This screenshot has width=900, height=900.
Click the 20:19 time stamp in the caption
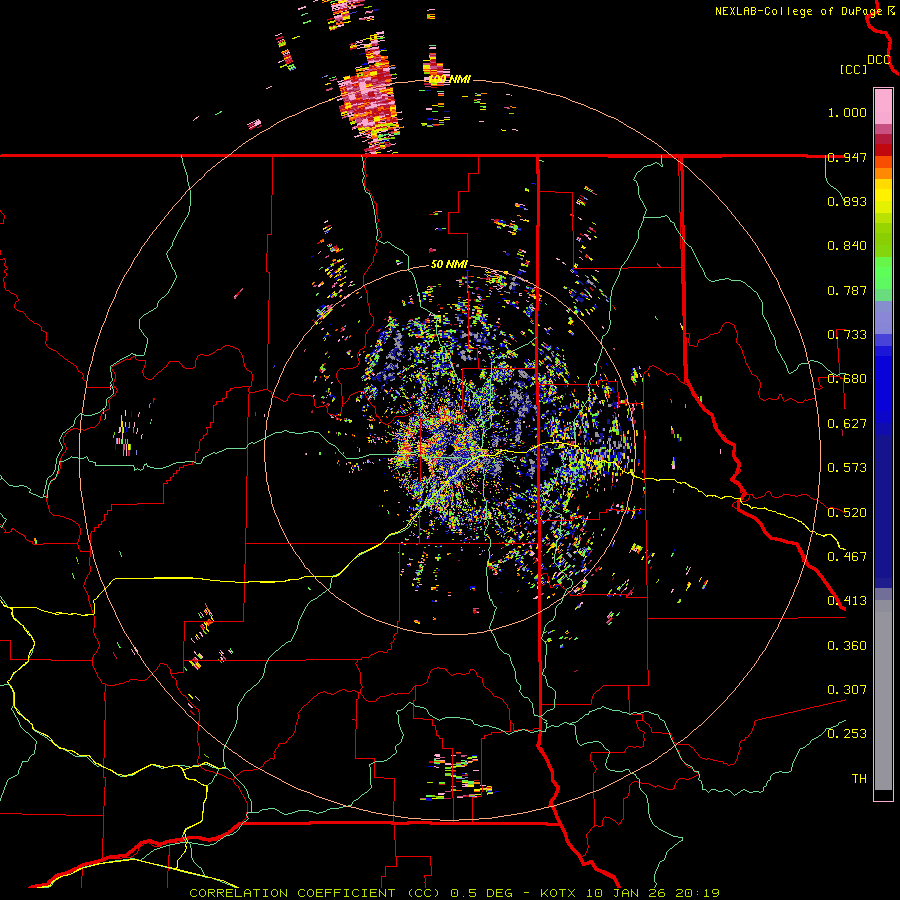coord(698,893)
